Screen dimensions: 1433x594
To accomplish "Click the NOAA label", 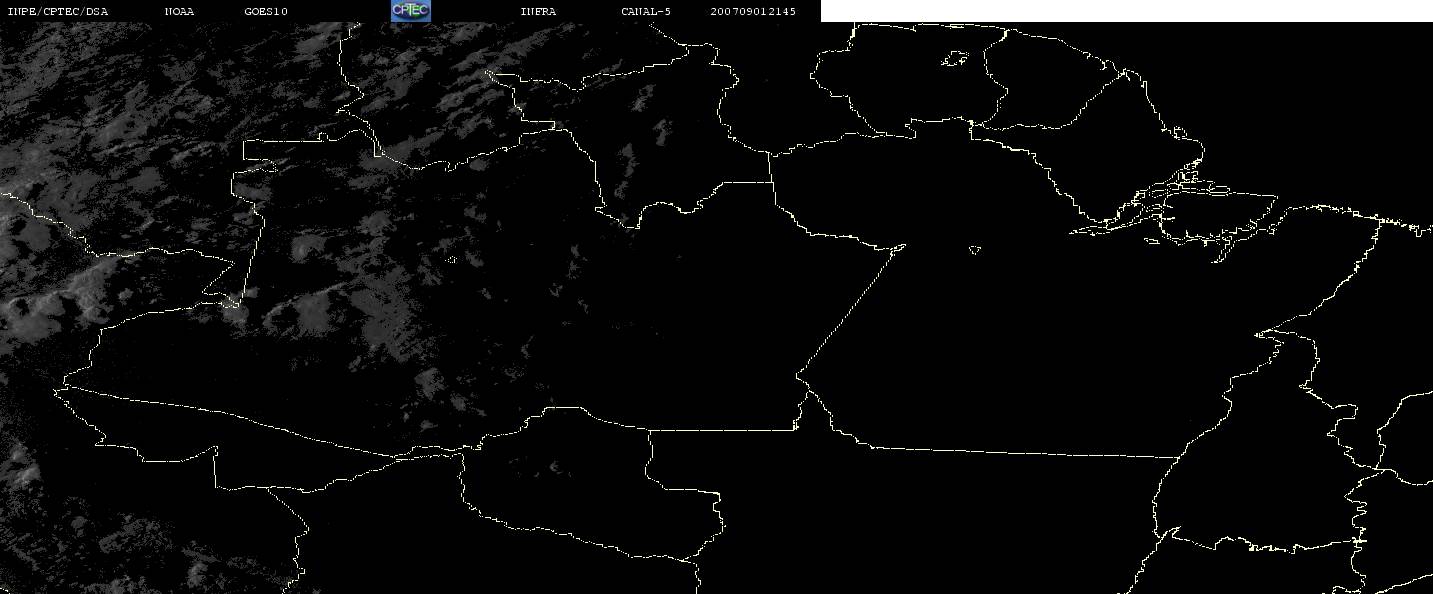I will [179, 11].
